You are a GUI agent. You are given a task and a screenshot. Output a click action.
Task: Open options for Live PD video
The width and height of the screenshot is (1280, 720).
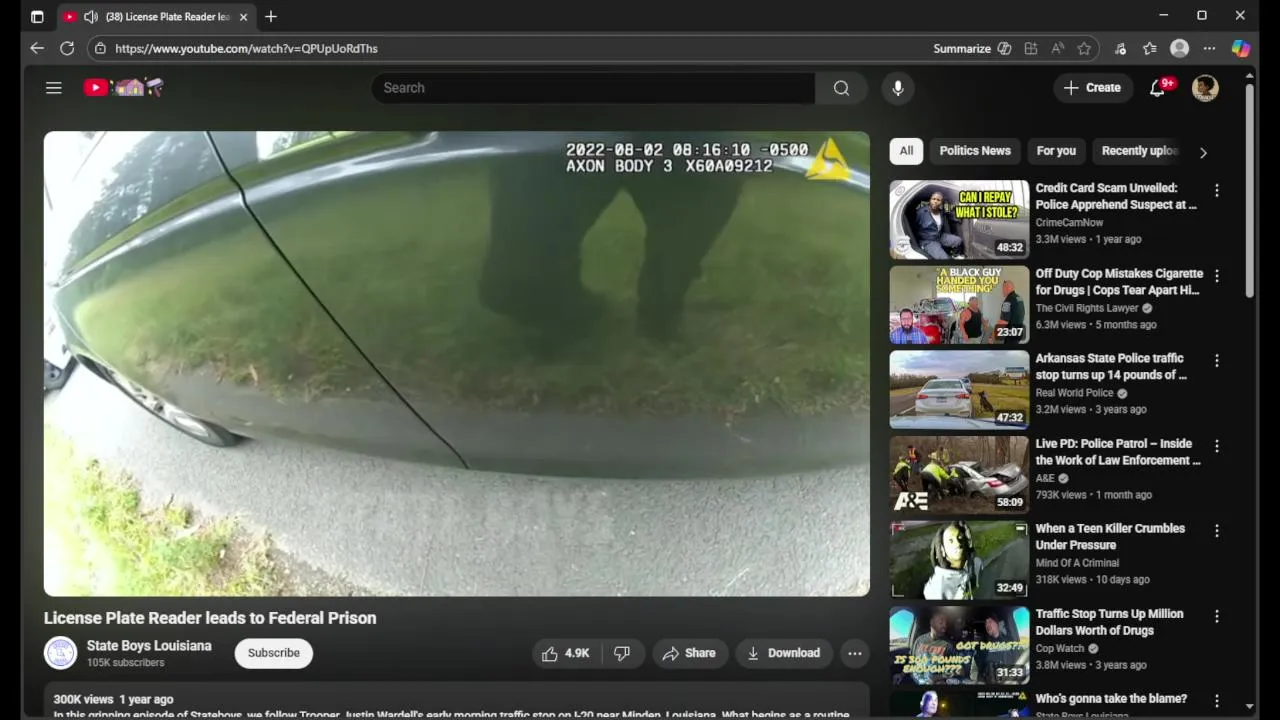point(1216,446)
